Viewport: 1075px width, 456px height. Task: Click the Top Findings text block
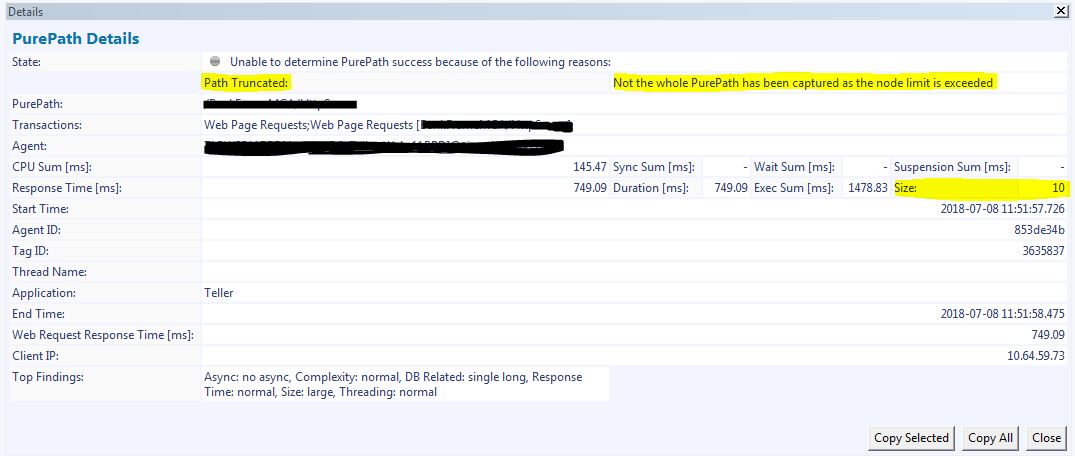pyautogui.click(x=393, y=385)
